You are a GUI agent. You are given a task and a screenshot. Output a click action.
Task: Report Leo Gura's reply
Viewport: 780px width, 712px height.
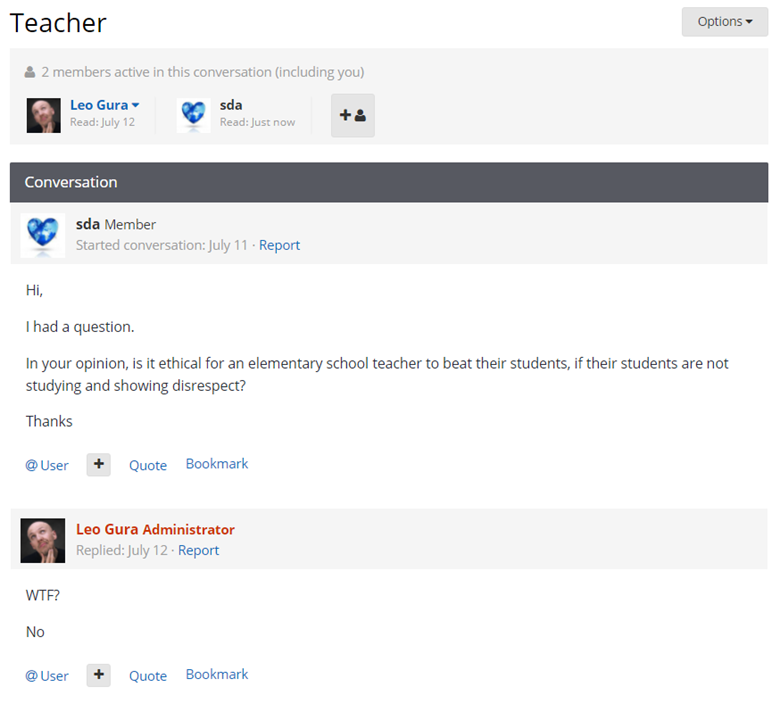pos(198,550)
